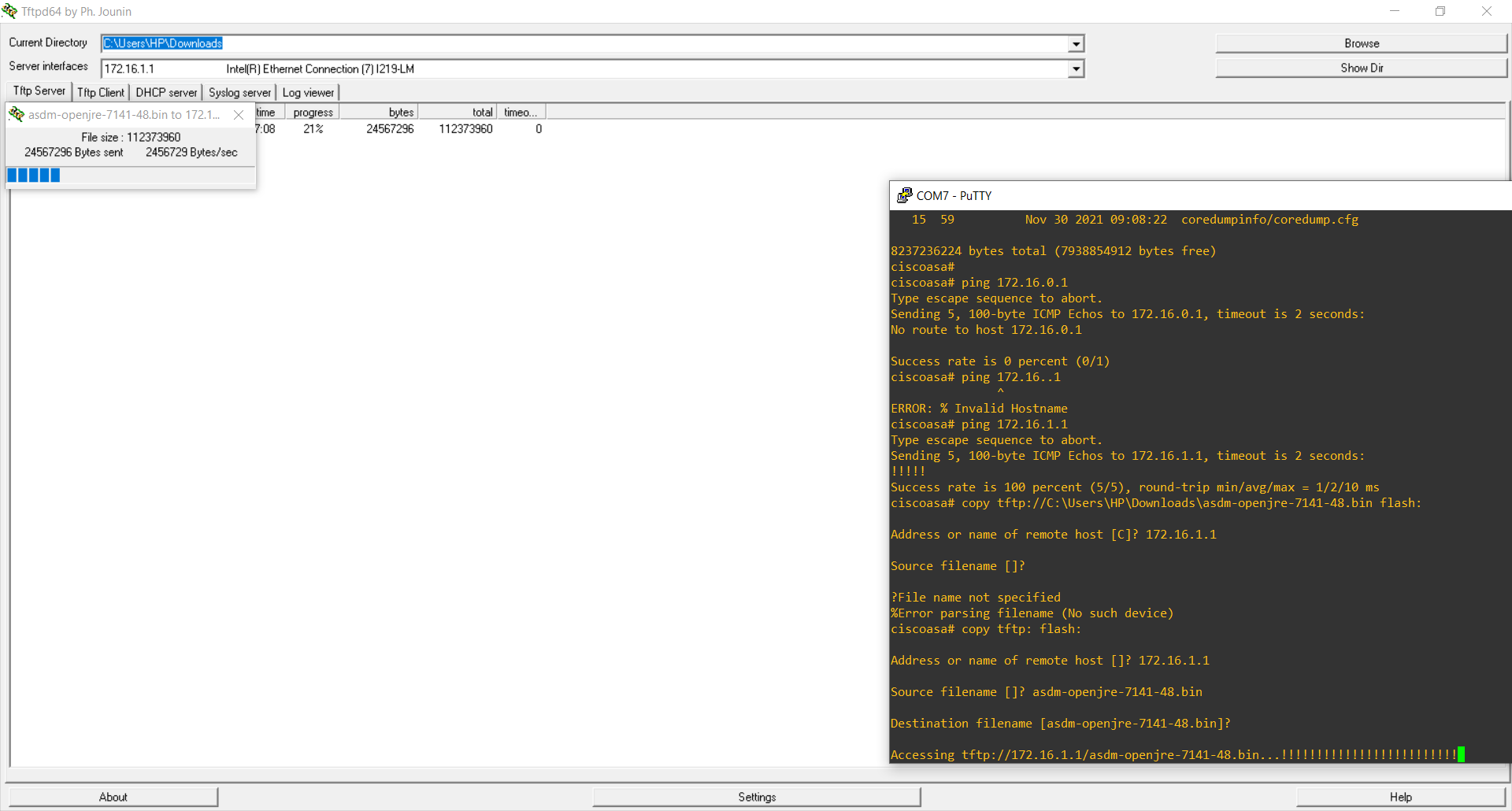Select the Syslog server tab
Screen dimensions: 1512x811
click(239, 93)
